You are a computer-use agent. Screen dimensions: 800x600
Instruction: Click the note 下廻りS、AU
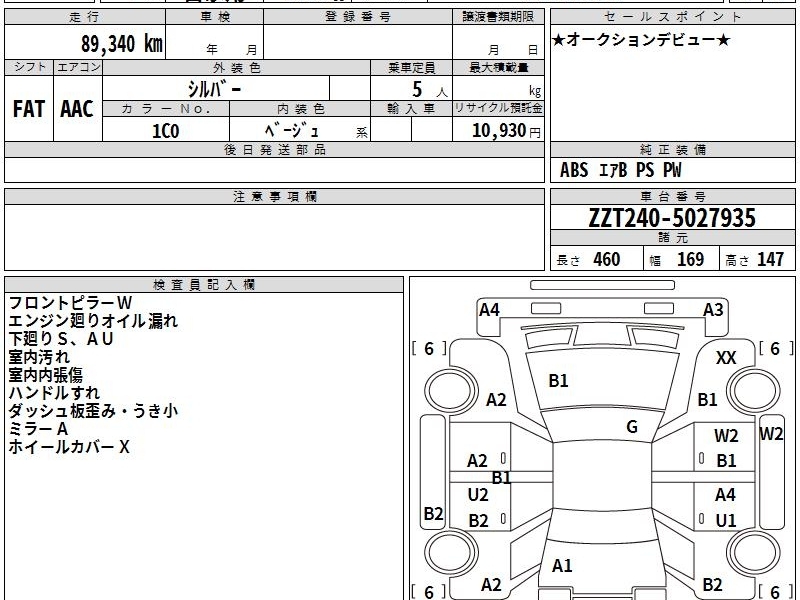61,339
